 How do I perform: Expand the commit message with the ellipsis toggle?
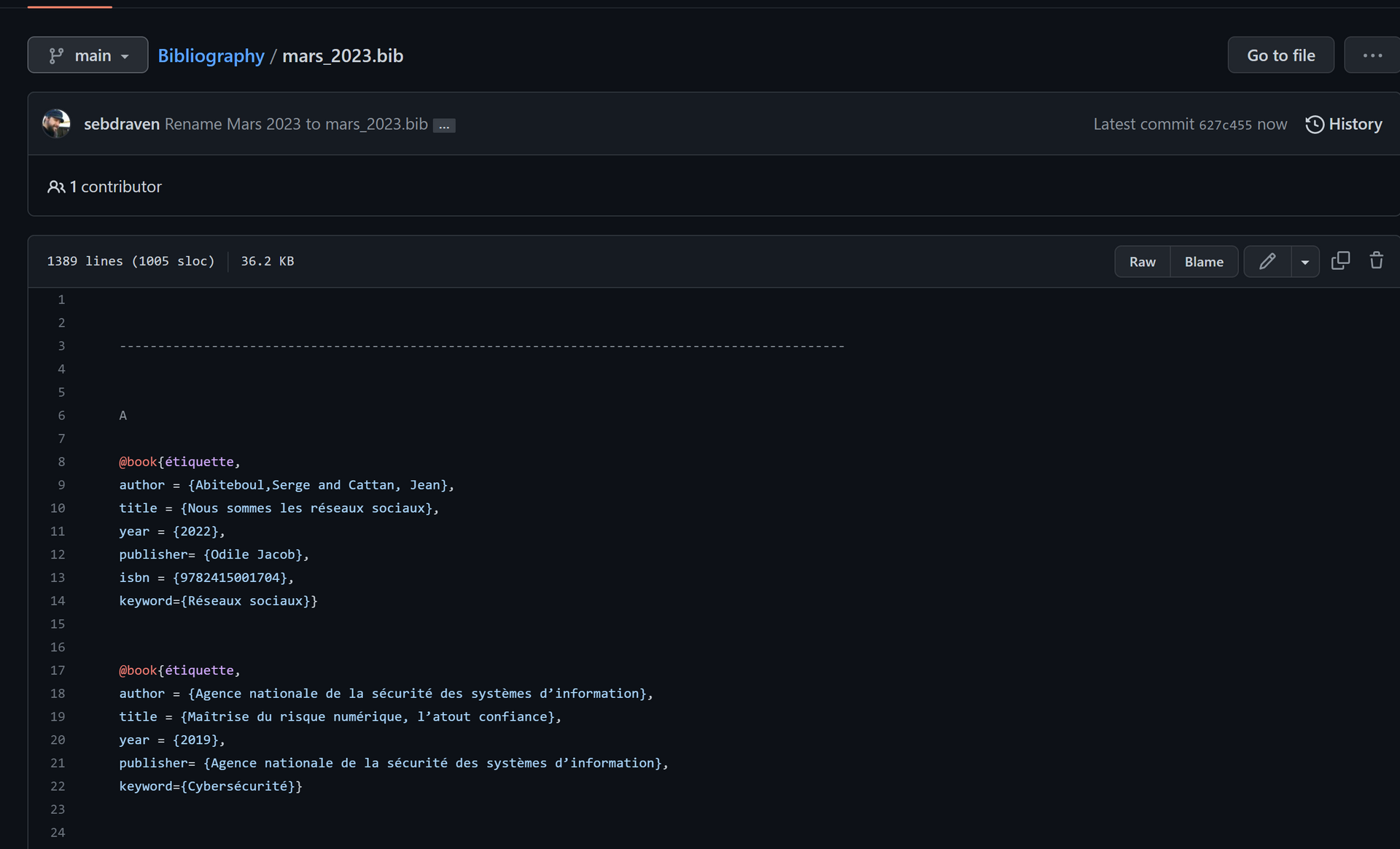[444, 125]
